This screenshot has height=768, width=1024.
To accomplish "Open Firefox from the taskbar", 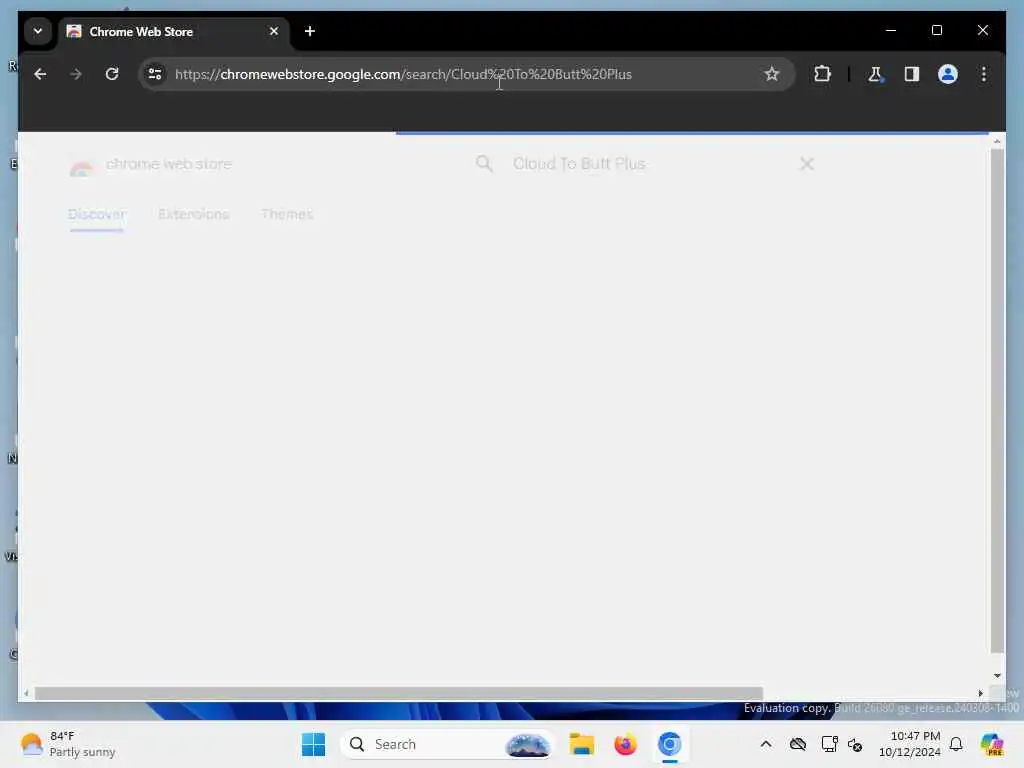I will [x=626, y=744].
